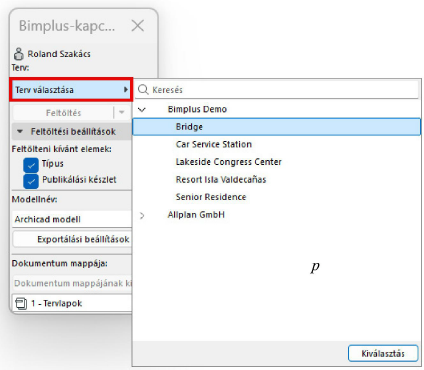
Task: Select Resort Isla Valdecañas project
Action: pyautogui.click(x=221, y=180)
